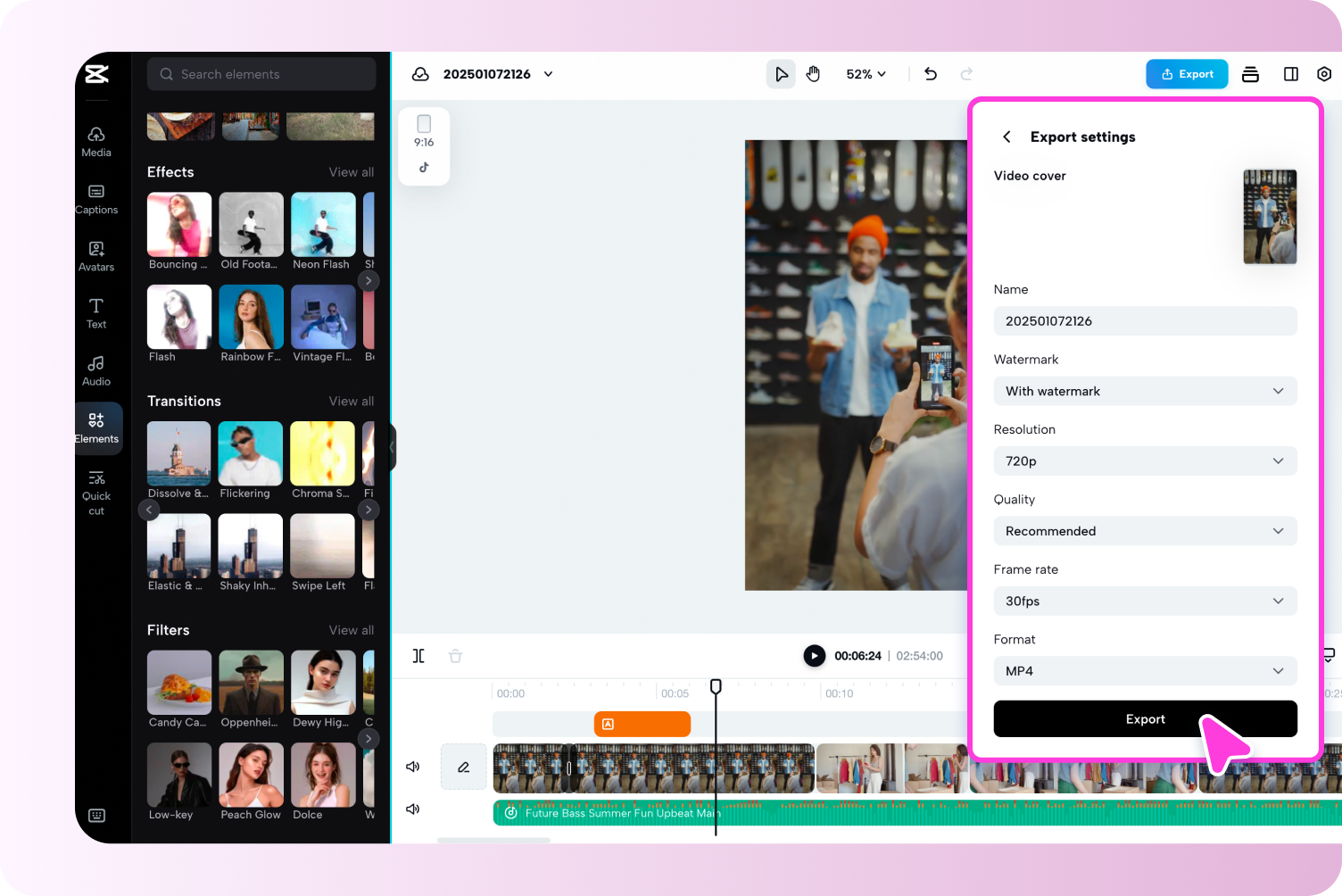Screen dimensions: 1342x896
Task: Select the hand pan tool in the top bar
Action: [x=813, y=74]
